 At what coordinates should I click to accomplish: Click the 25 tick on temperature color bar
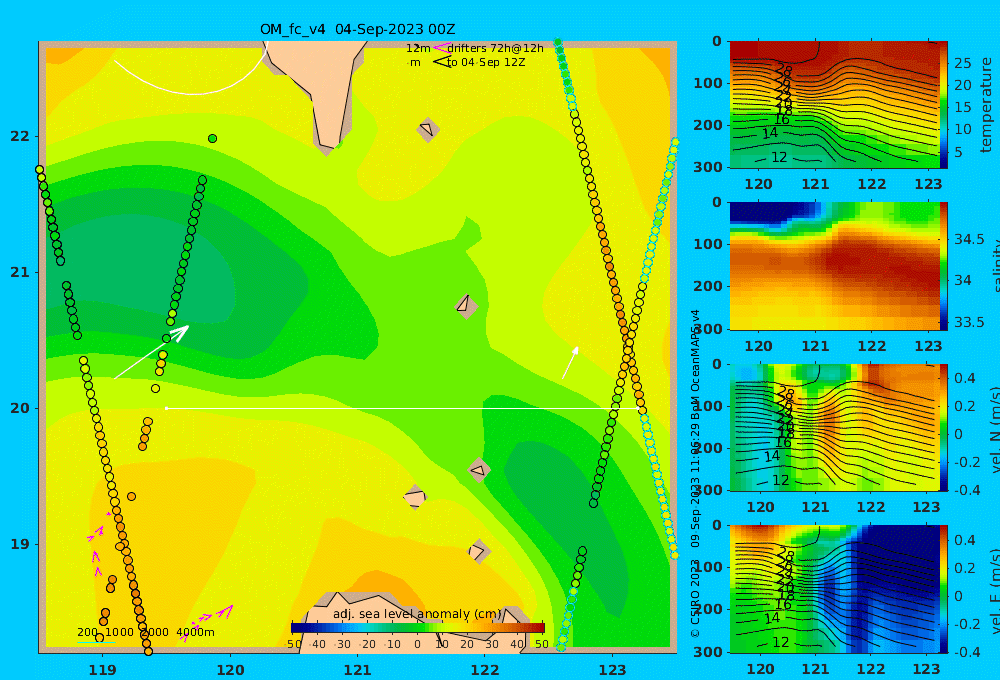tap(962, 63)
